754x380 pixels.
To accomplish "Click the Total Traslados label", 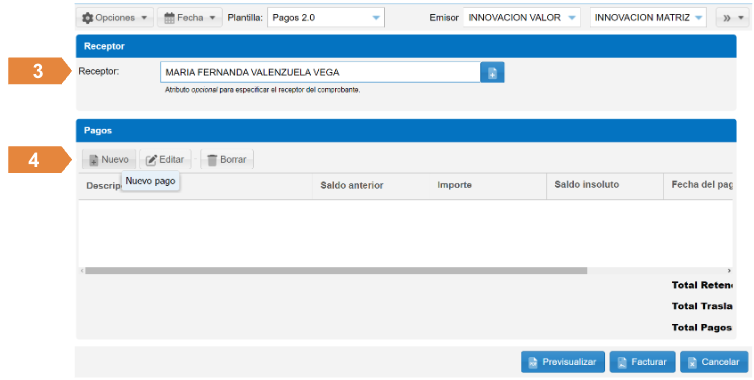I will pos(702,306).
